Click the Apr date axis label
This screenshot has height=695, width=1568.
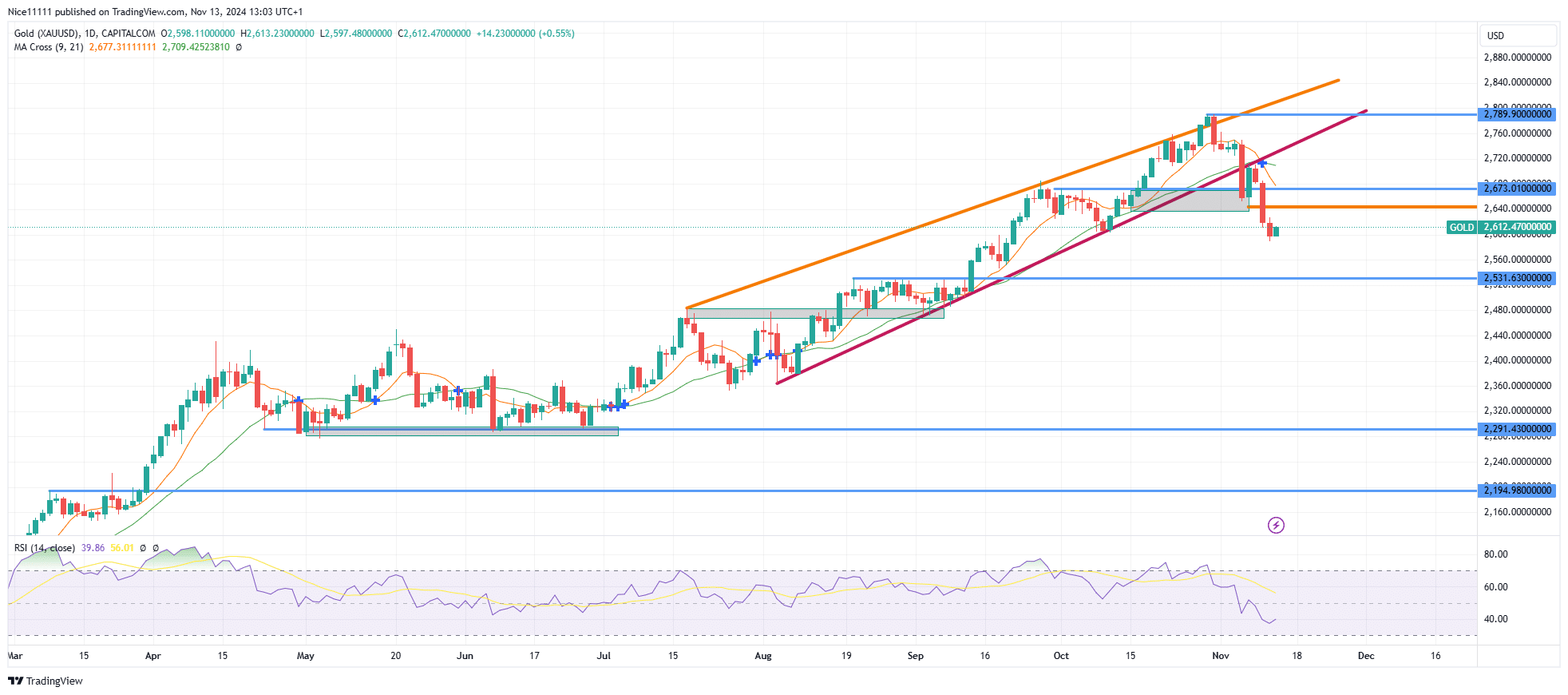(153, 656)
